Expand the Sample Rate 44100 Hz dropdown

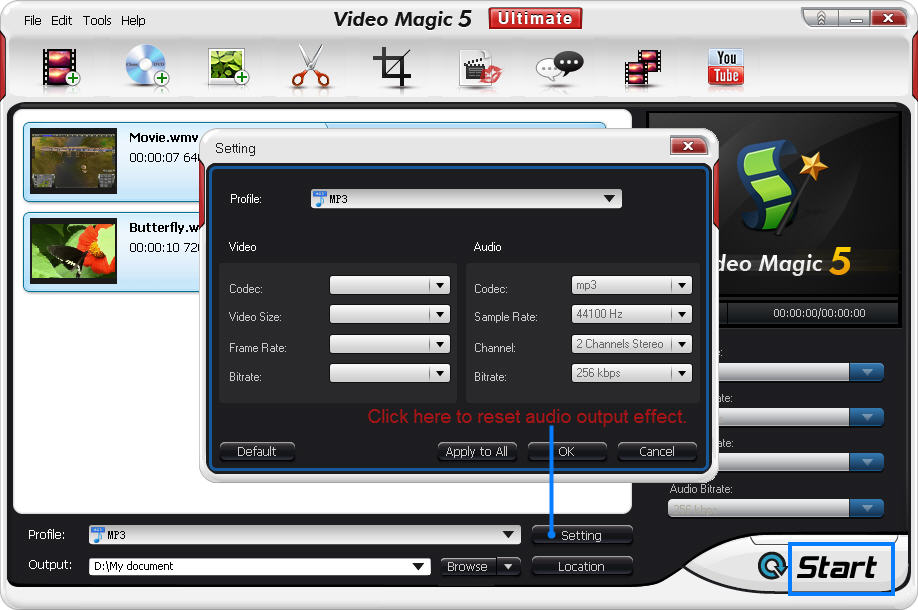[682, 314]
